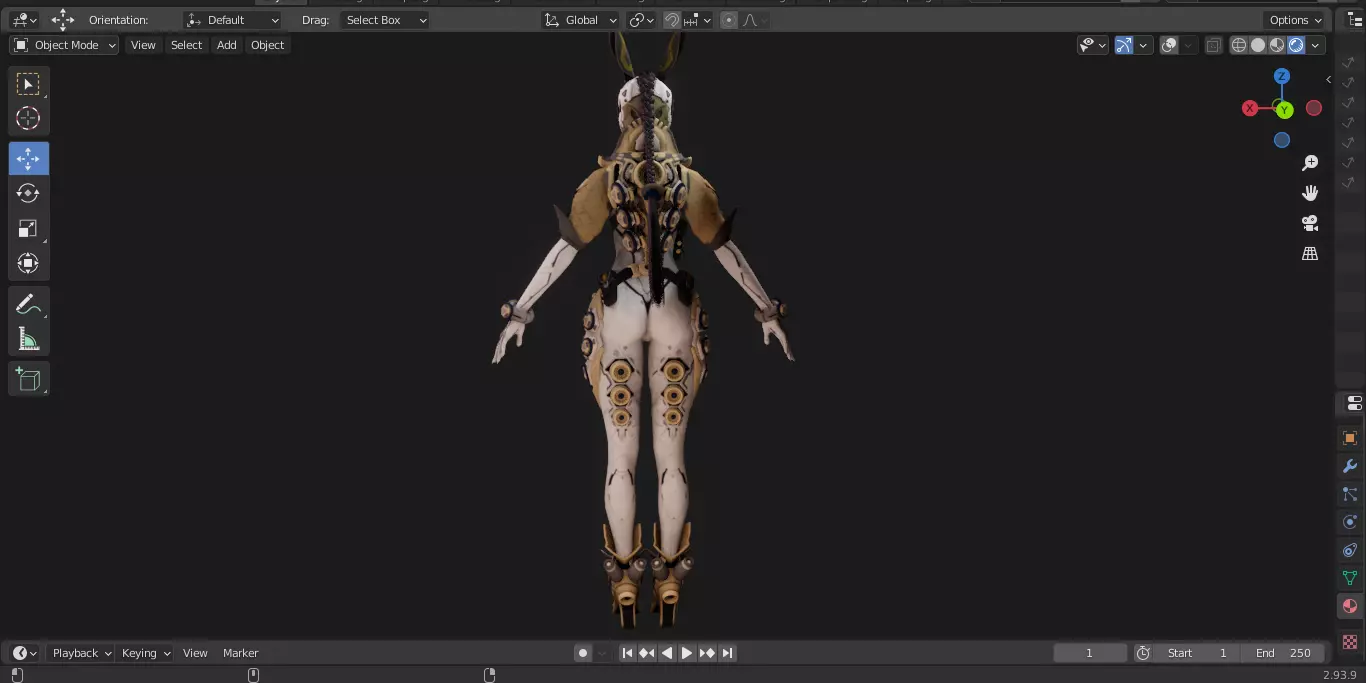Switch to Solid viewport shading
This screenshot has width=1366, height=683.
1258,45
